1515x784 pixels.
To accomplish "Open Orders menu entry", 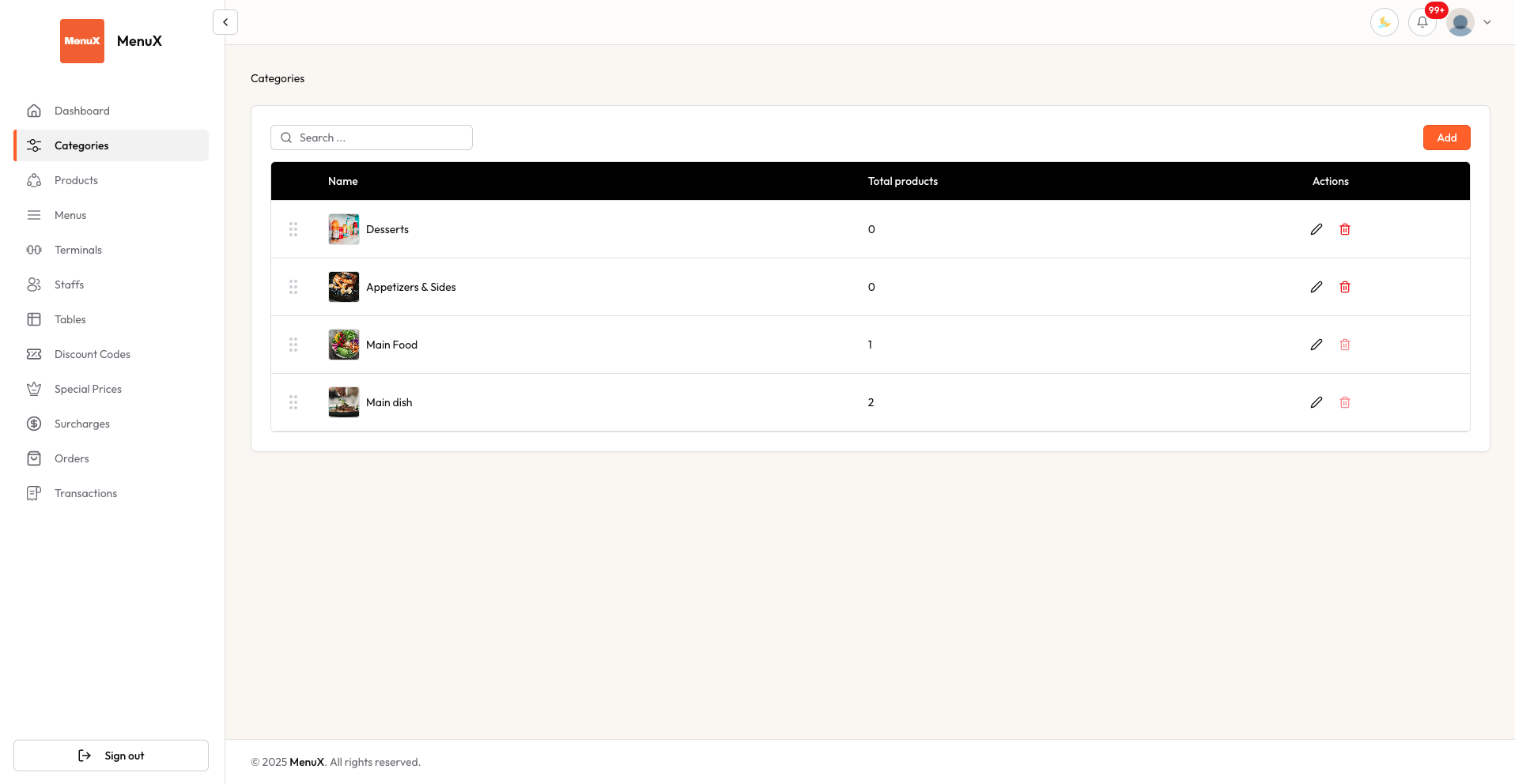I will [111, 458].
